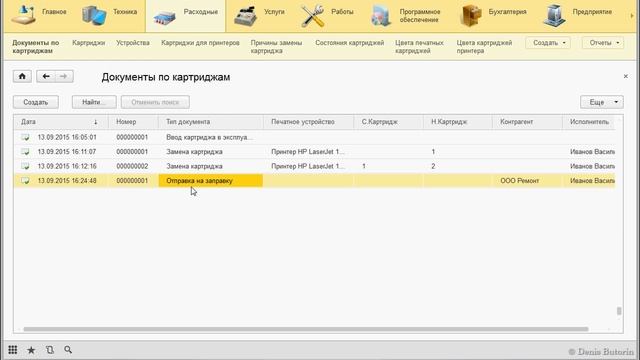Open Документы по картриджам navigation item
Viewport: 640px width, 360px height.
tap(36, 47)
